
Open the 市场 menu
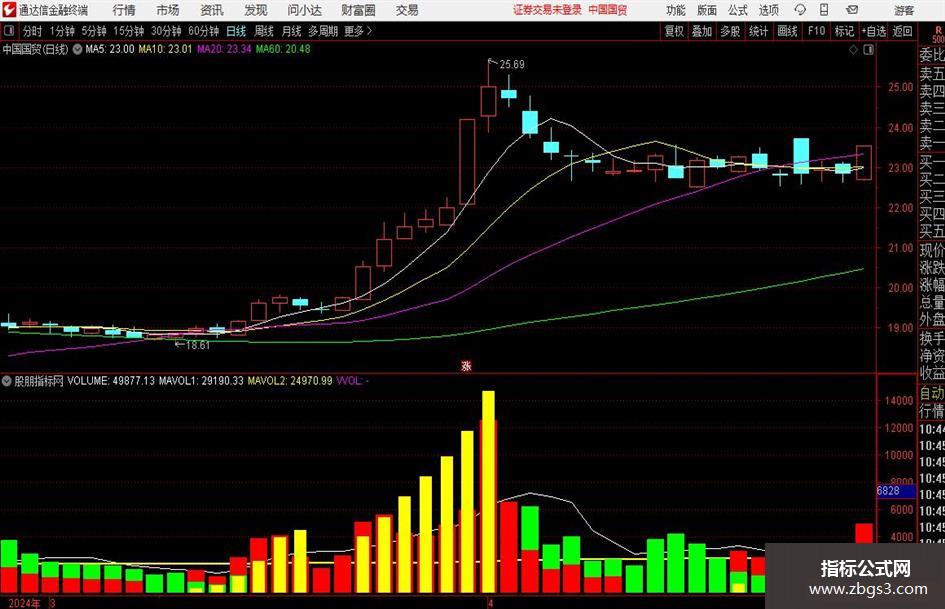168,10
